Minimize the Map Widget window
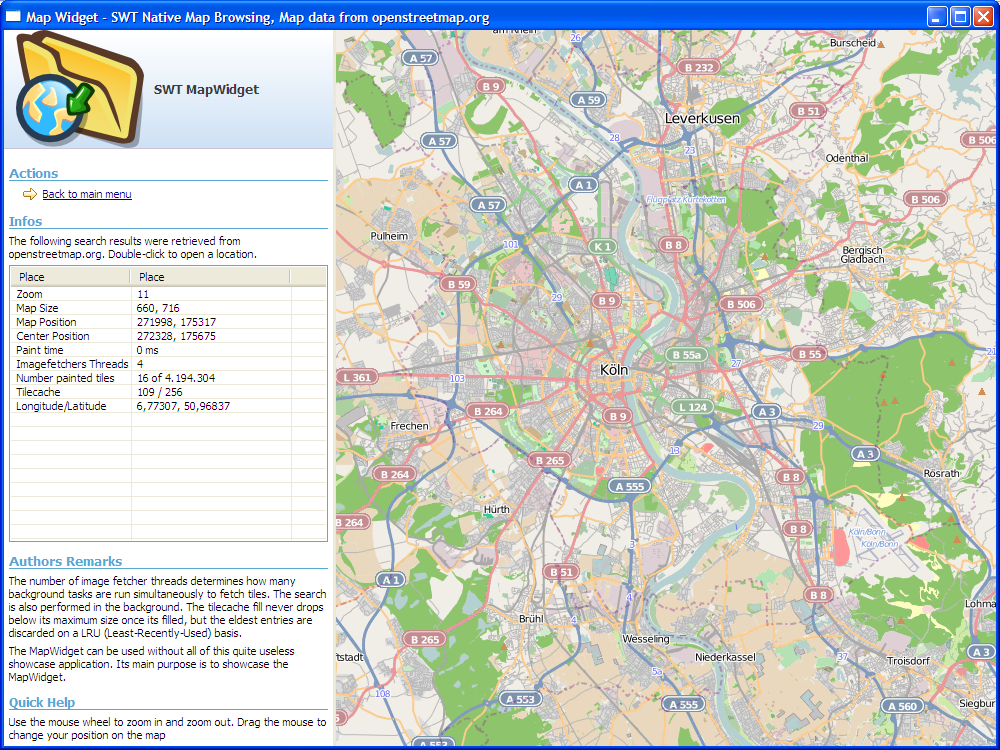 [x=936, y=16]
